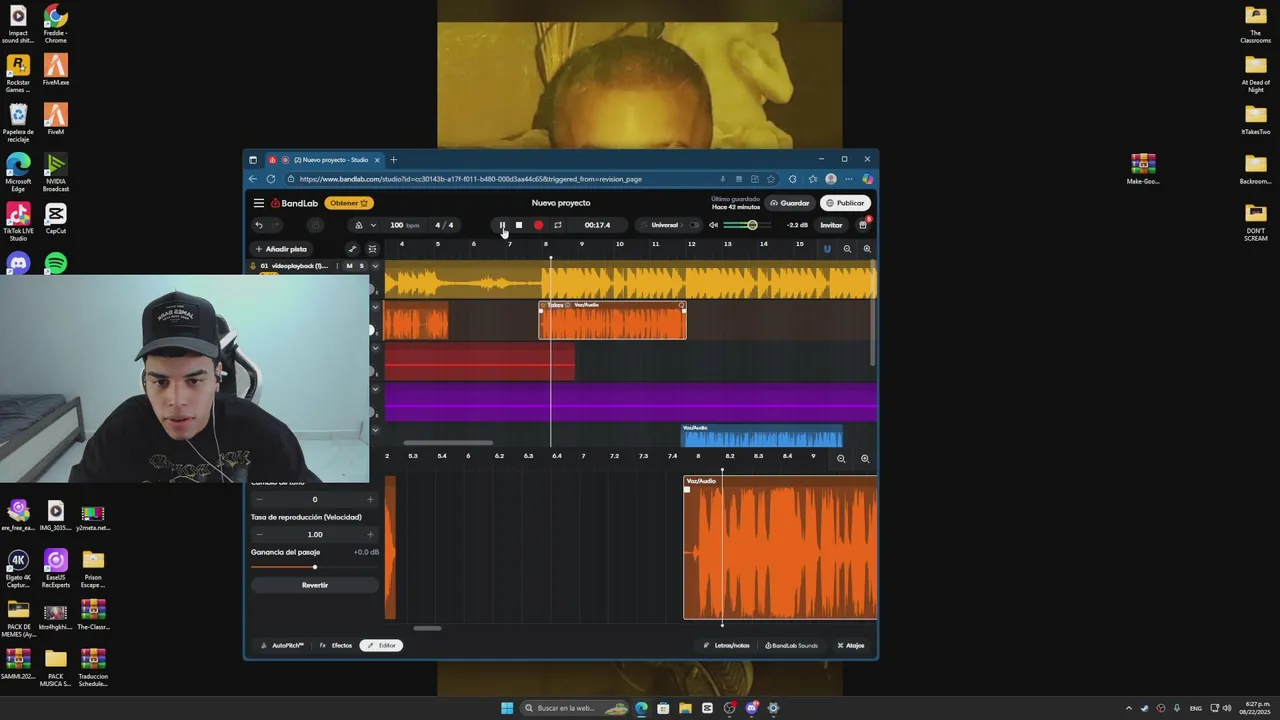Screen dimensions: 1280x720
Task: Click the Publicar button
Action: click(845, 203)
